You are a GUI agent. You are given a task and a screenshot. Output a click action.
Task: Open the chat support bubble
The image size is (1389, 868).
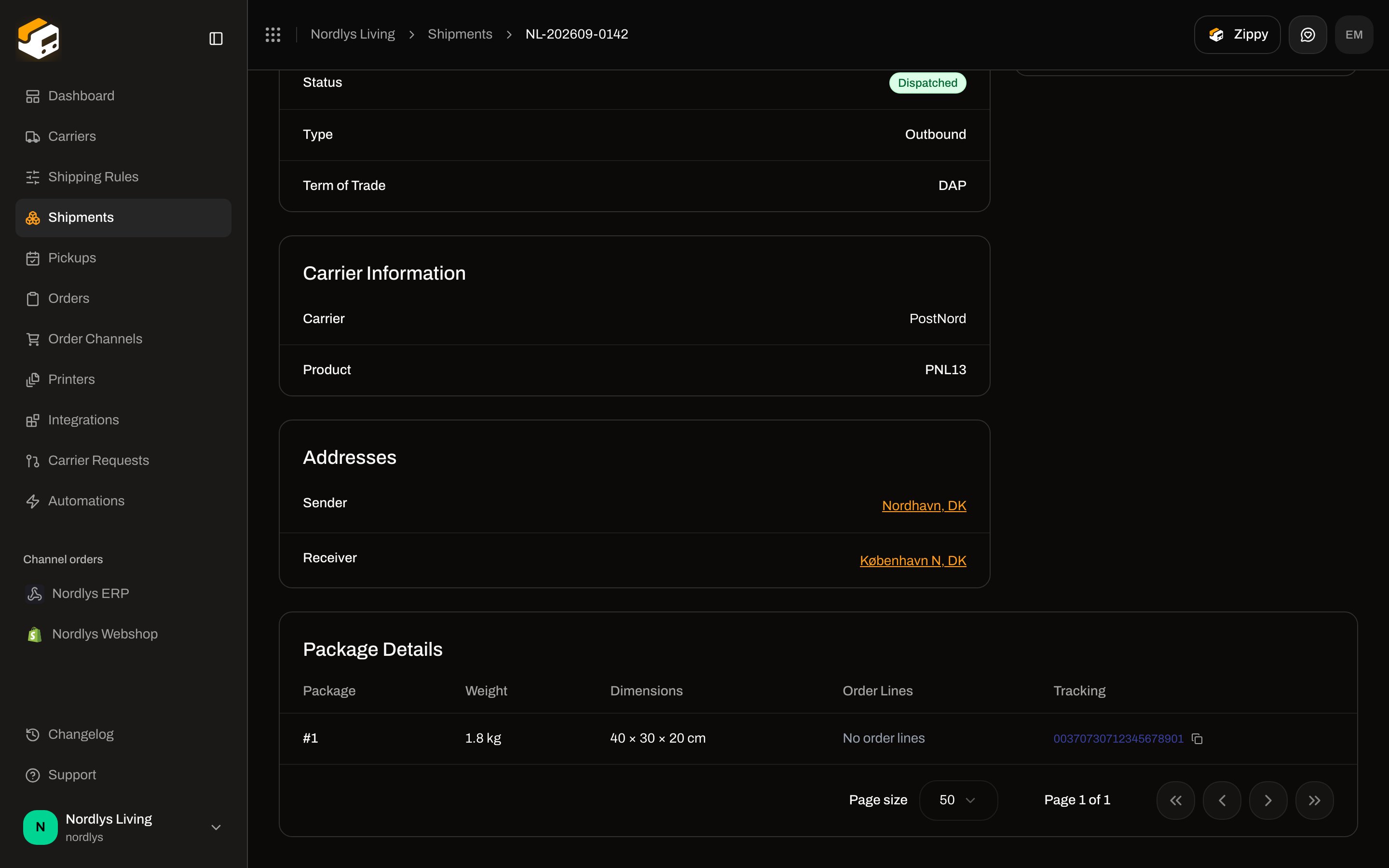[x=1307, y=34]
